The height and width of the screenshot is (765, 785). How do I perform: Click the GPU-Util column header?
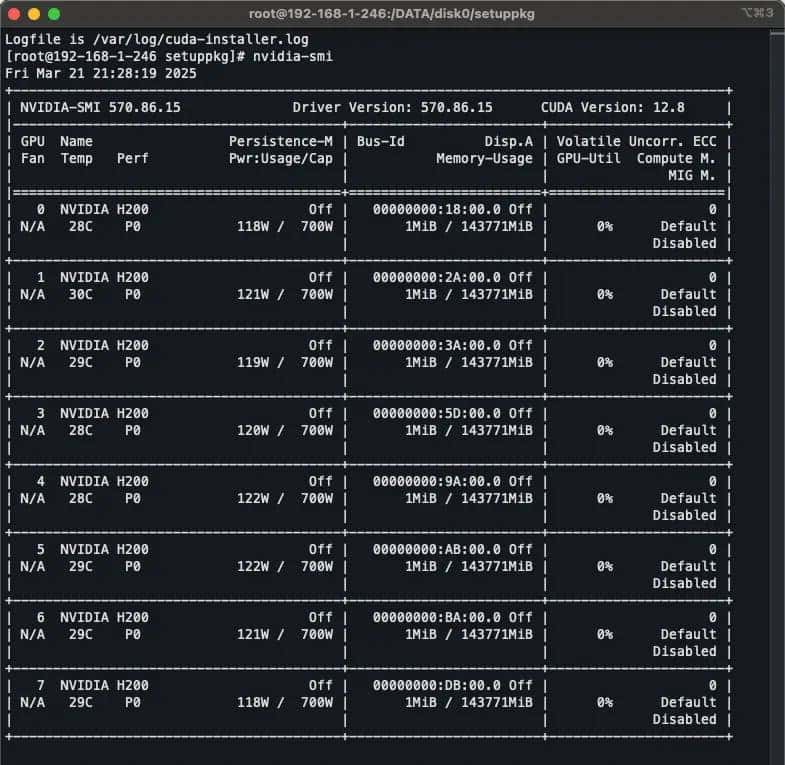coord(589,158)
